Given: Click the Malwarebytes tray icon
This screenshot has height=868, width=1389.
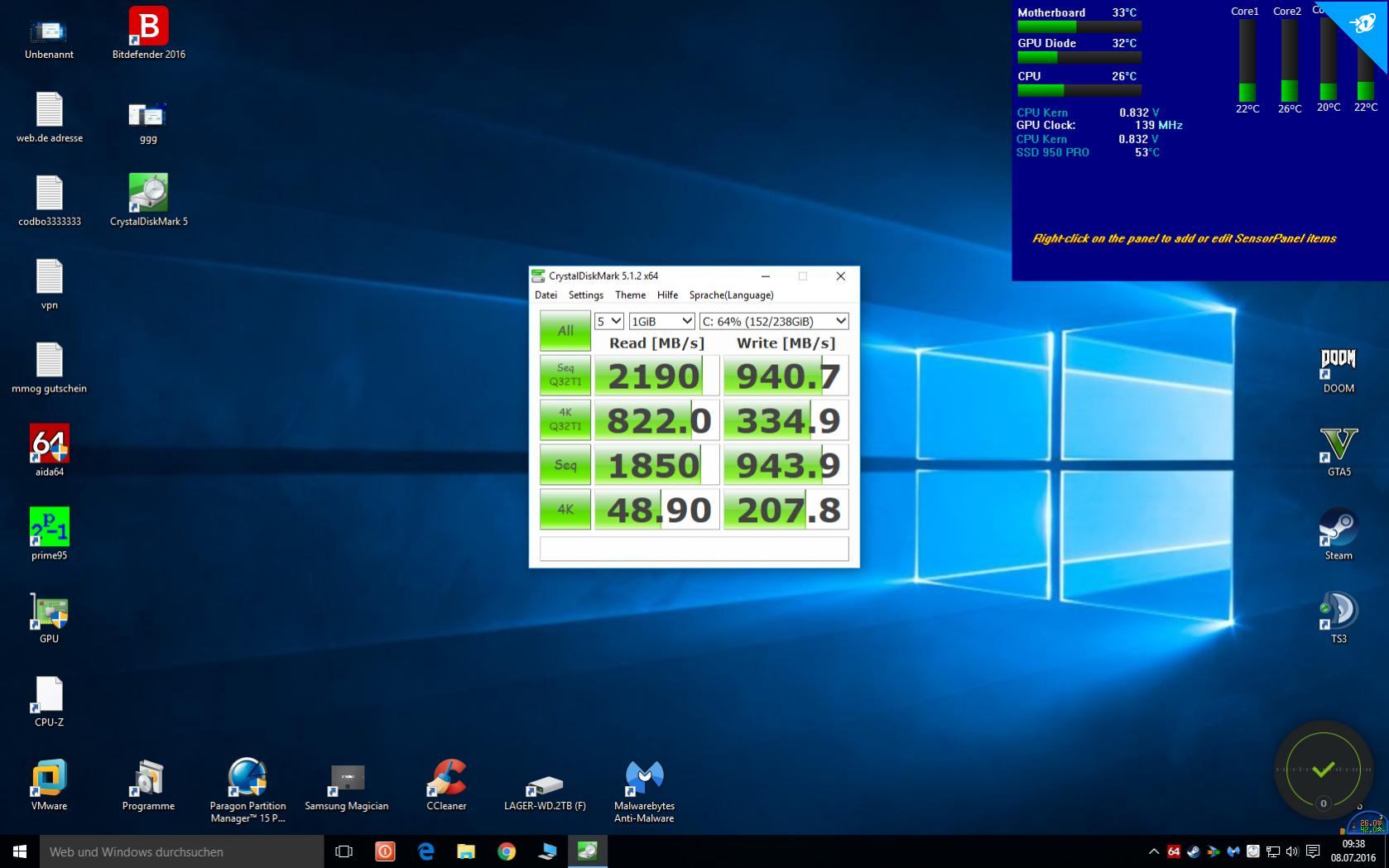Looking at the screenshot, I should pos(1233,851).
